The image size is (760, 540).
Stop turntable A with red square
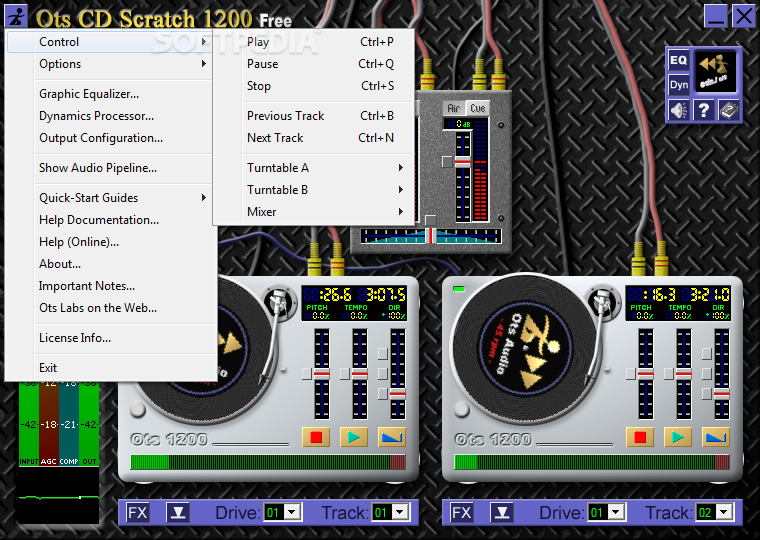coord(316,437)
